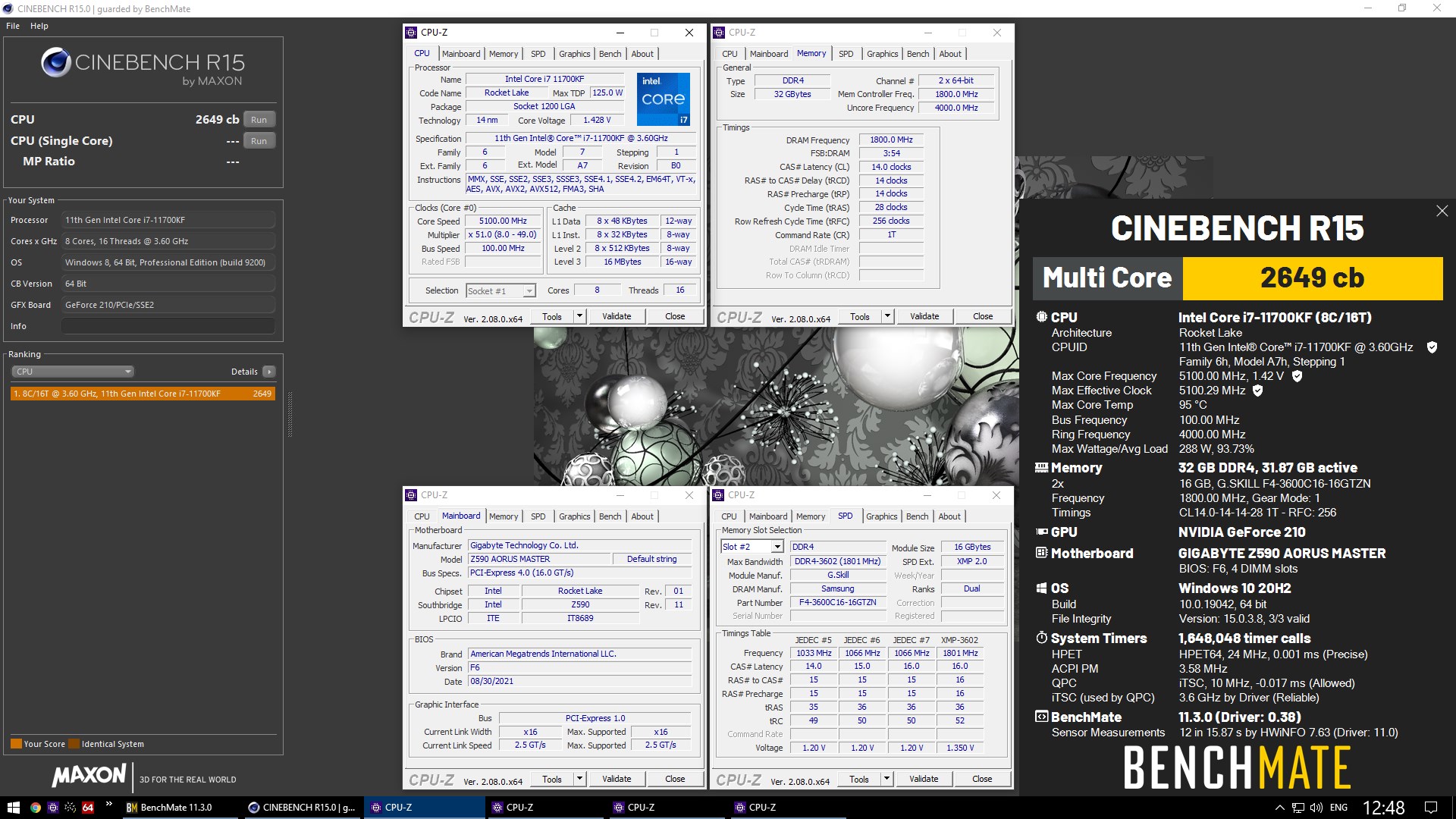1456x819 pixels.
Task: Switch to BenchMate 11.3.0 taskbar button
Action: 180,808
